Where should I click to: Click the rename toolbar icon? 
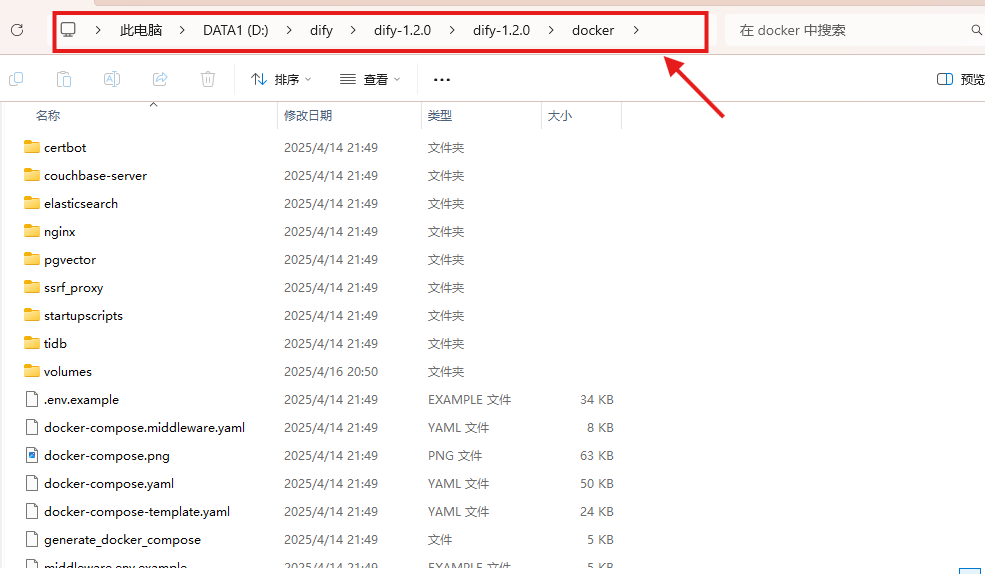click(x=112, y=79)
